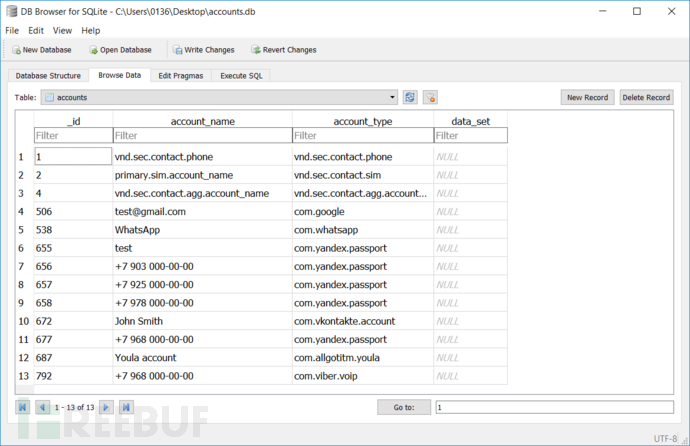Click Write Changes in the toolbar
Image resolution: width=690 pixels, height=446 pixels.
tap(204, 50)
